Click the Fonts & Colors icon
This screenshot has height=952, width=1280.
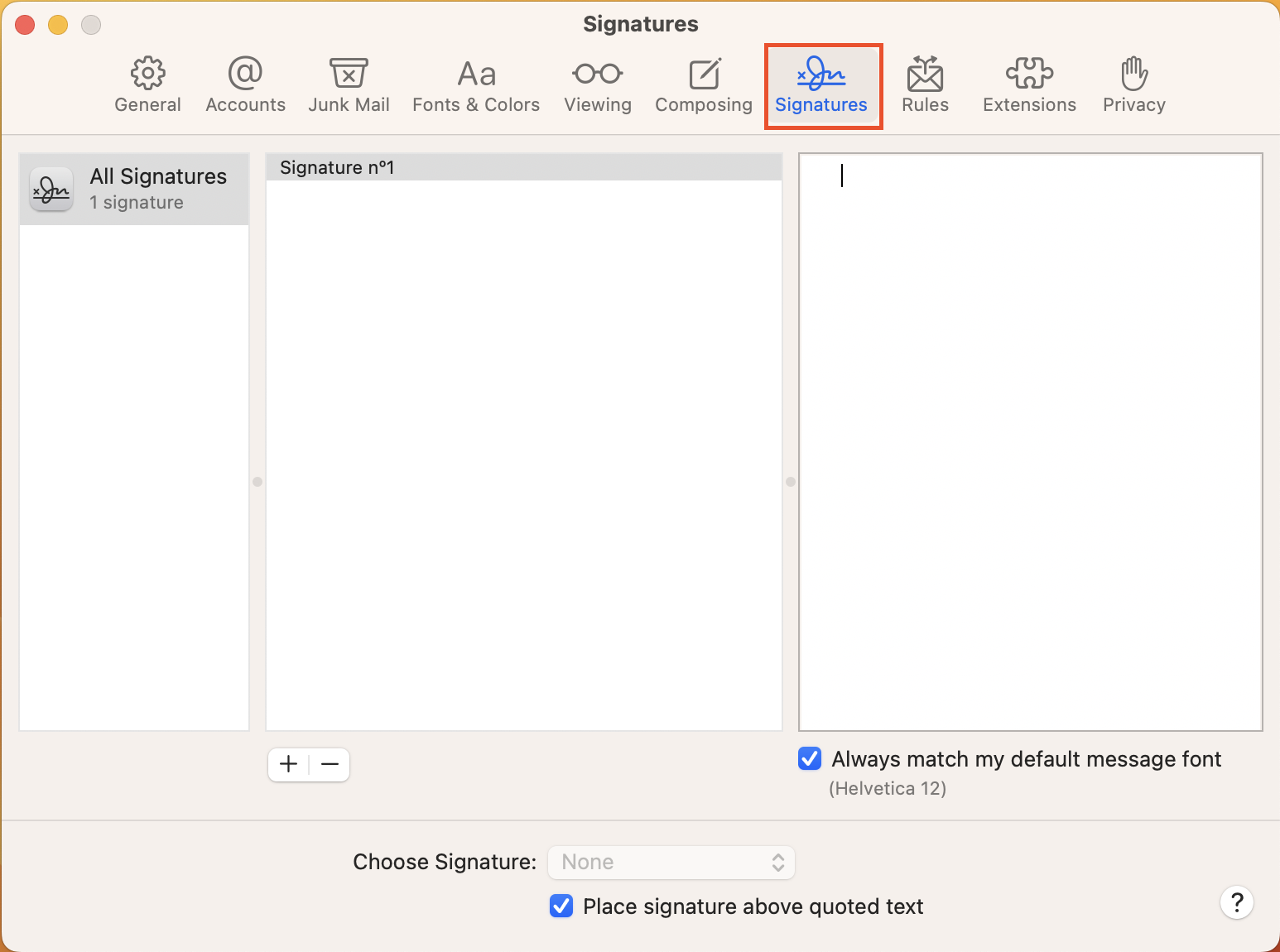coord(476,83)
